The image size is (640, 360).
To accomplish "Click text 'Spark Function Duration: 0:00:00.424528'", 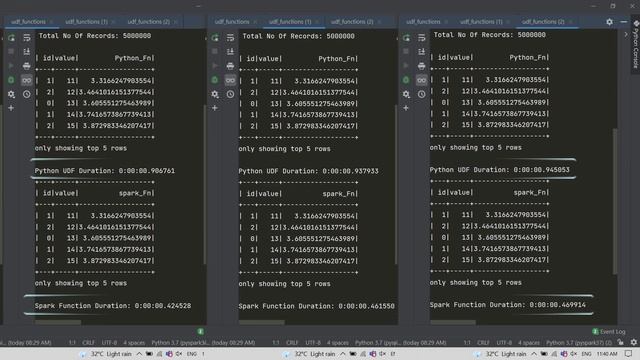I will coord(113,306).
